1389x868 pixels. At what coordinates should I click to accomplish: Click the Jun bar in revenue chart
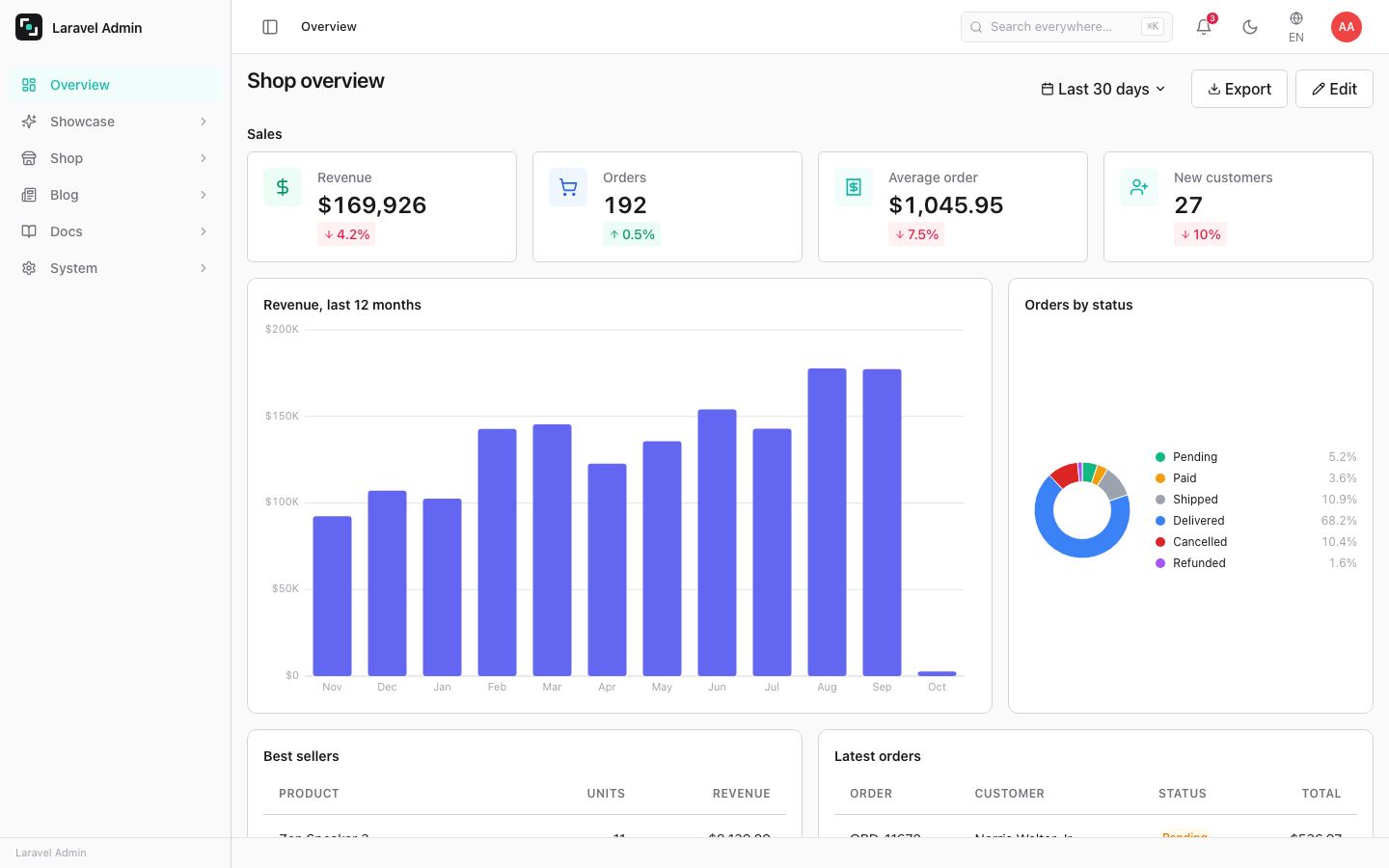click(x=717, y=542)
